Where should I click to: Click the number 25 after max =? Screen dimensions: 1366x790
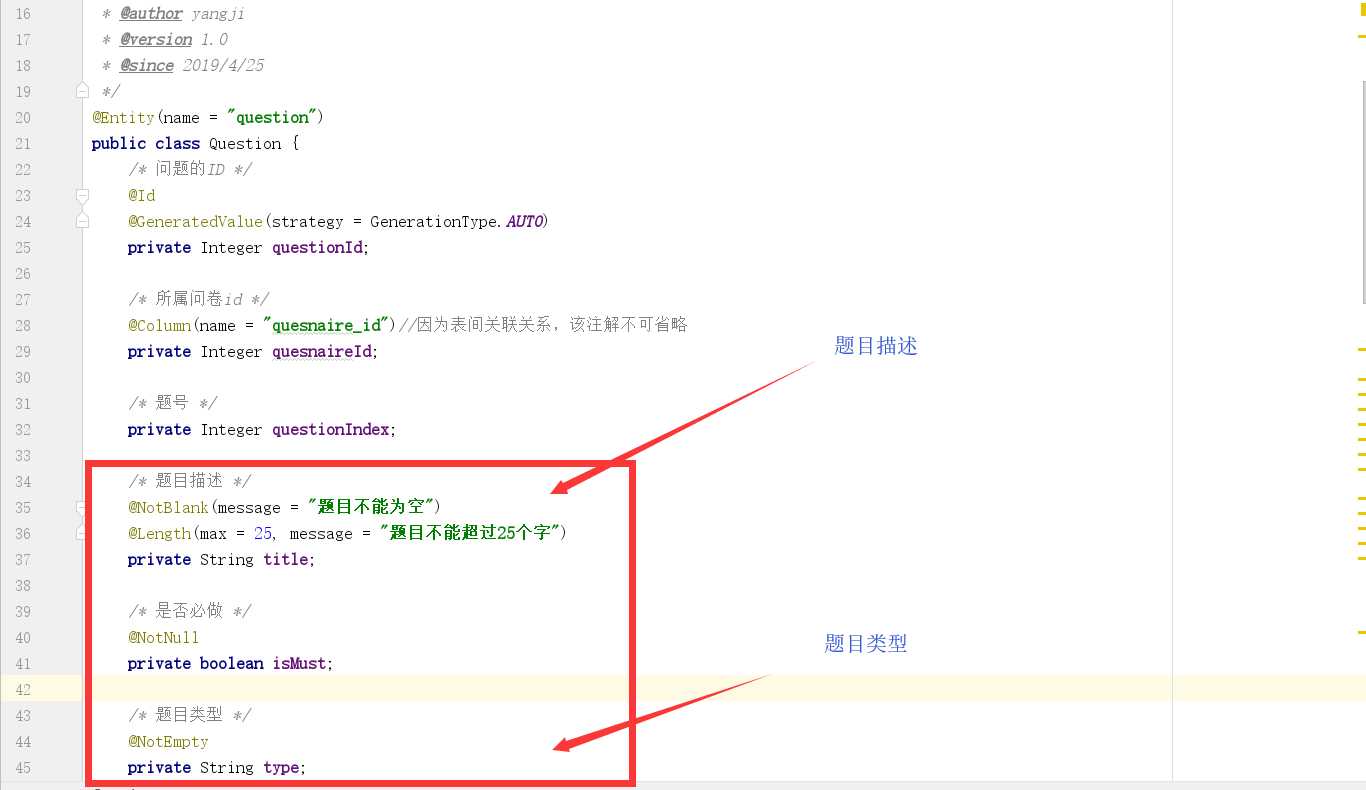pyautogui.click(x=263, y=533)
